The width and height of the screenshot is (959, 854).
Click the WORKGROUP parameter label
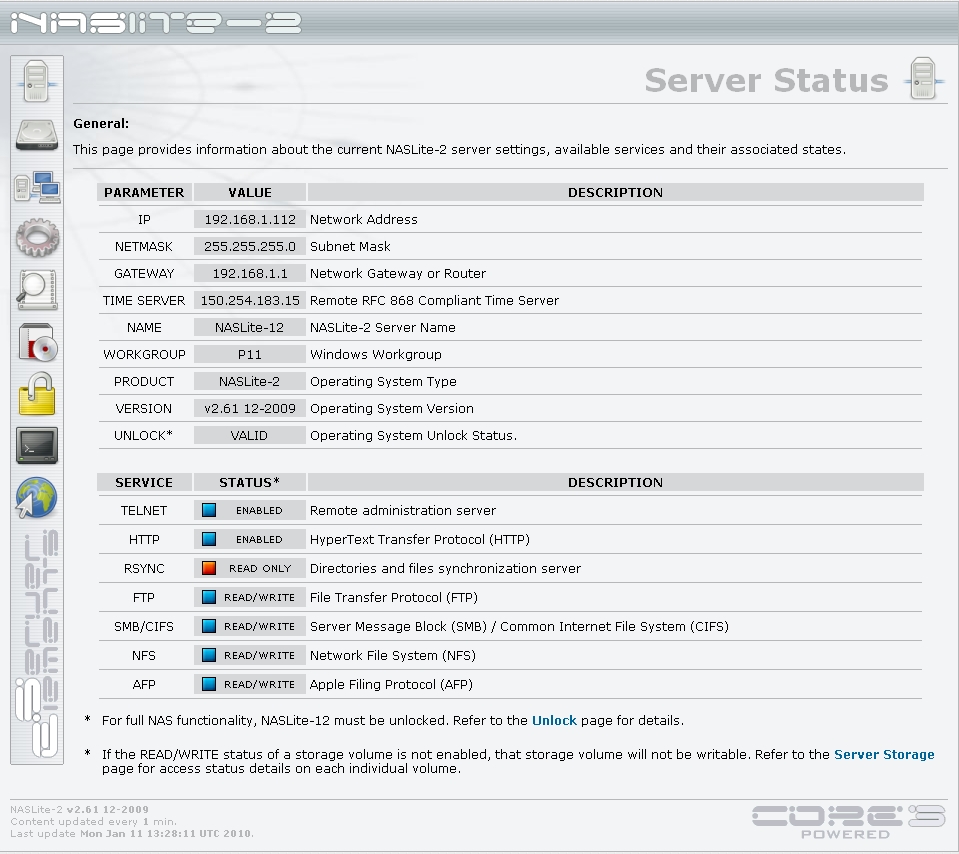pos(144,354)
